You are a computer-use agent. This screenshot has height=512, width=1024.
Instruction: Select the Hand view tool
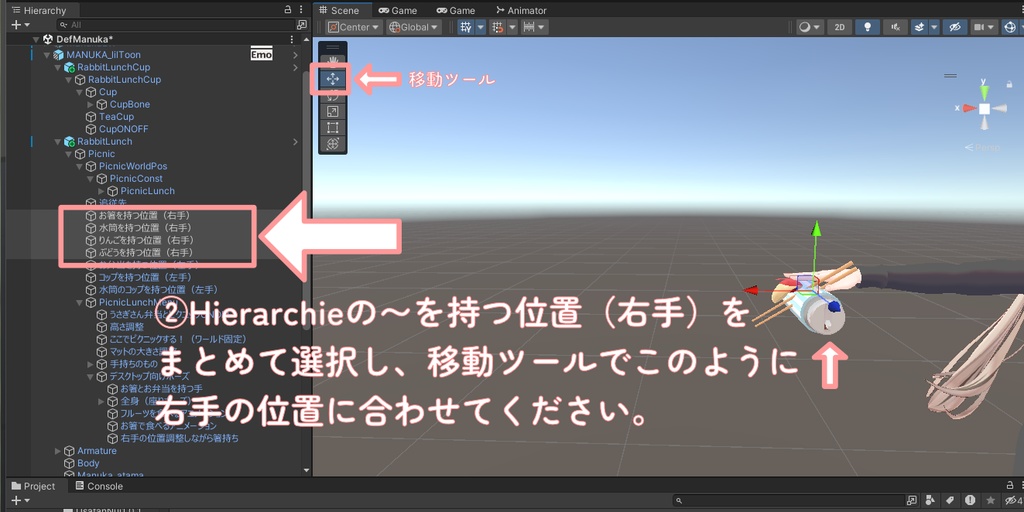(x=332, y=61)
